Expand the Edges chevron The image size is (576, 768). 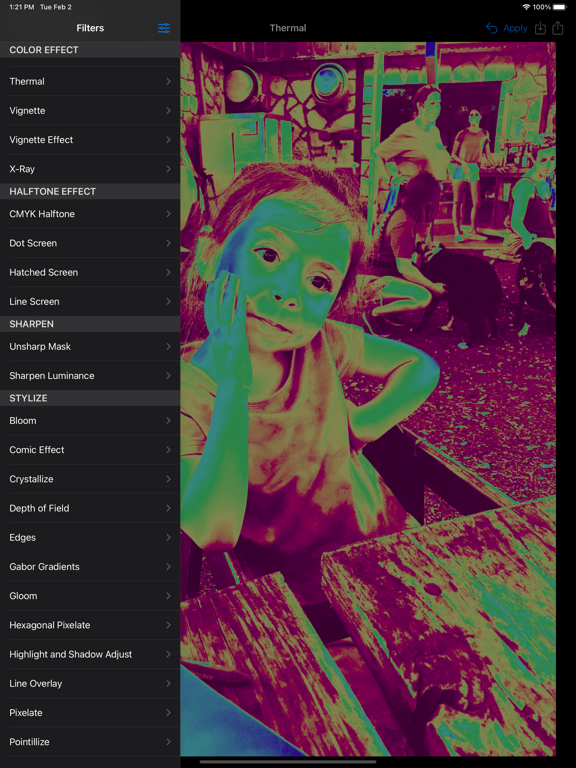click(x=168, y=537)
